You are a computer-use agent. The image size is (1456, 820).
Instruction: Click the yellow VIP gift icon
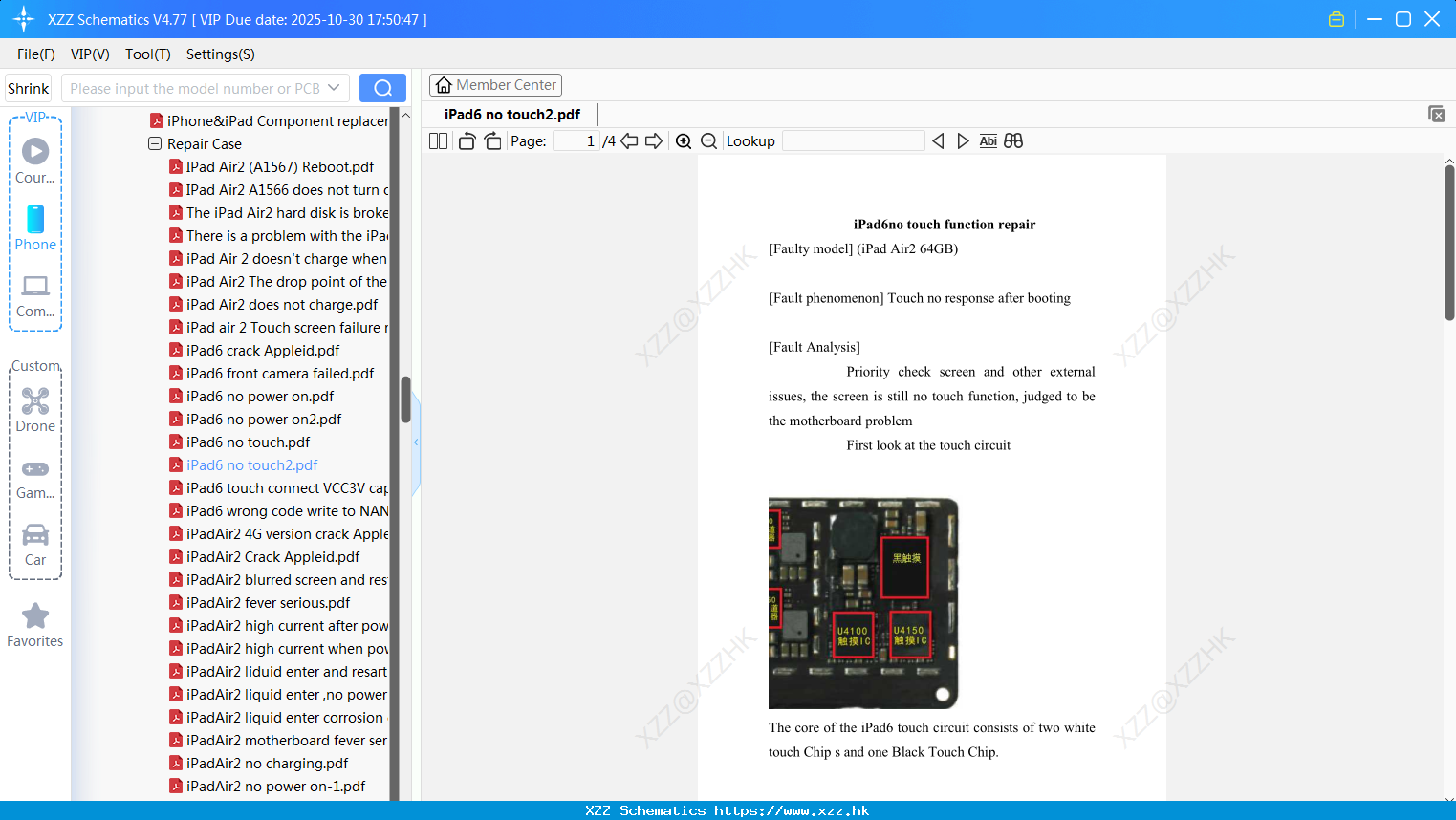click(1336, 19)
